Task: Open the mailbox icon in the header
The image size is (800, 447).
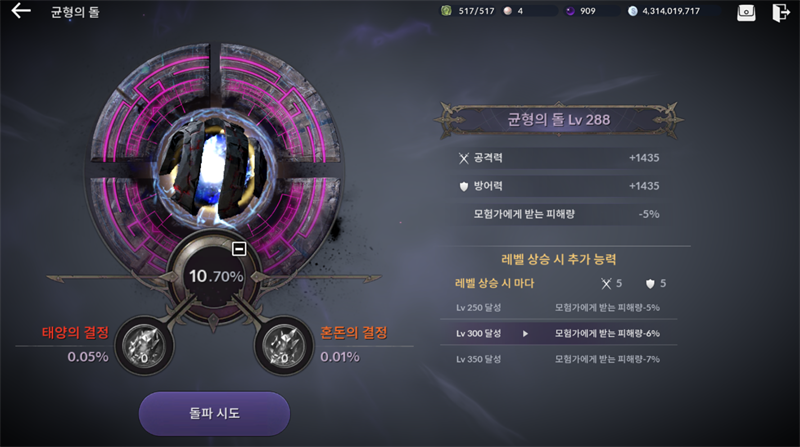Action: (x=746, y=12)
